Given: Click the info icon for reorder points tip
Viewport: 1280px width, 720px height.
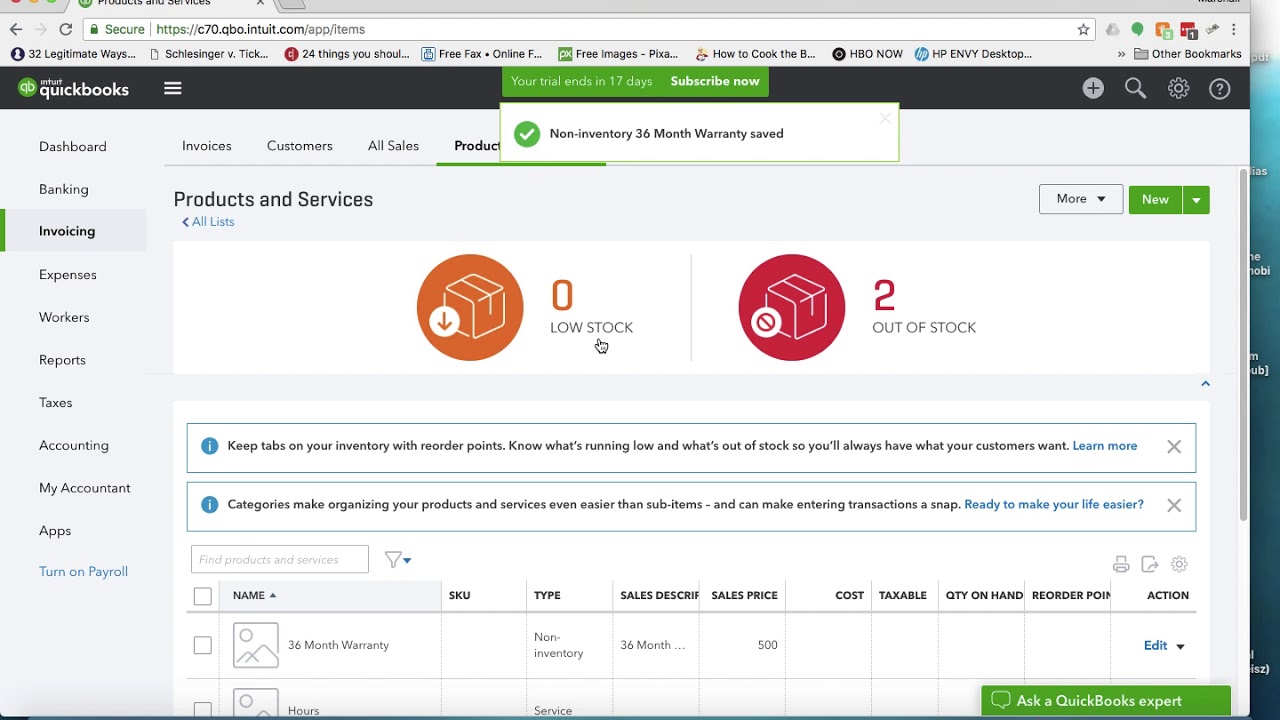Looking at the screenshot, I should pyautogui.click(x=209, y=446).
